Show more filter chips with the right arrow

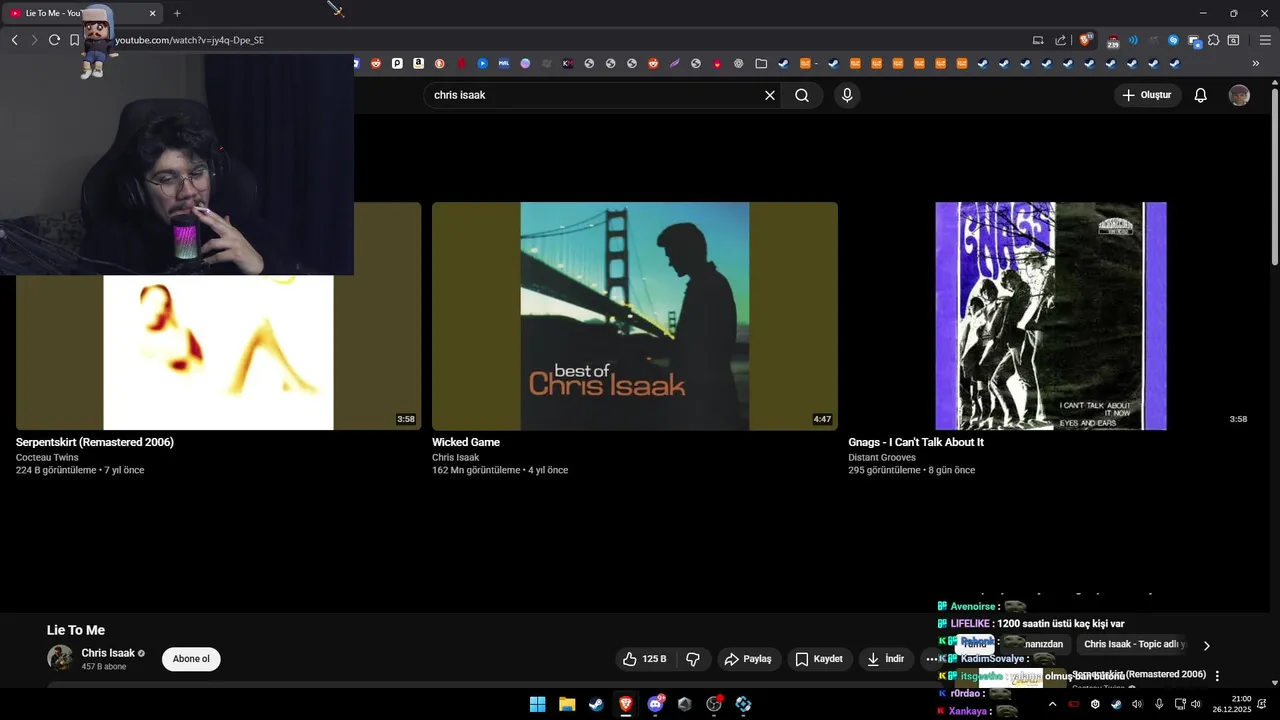click(1206, 646)
